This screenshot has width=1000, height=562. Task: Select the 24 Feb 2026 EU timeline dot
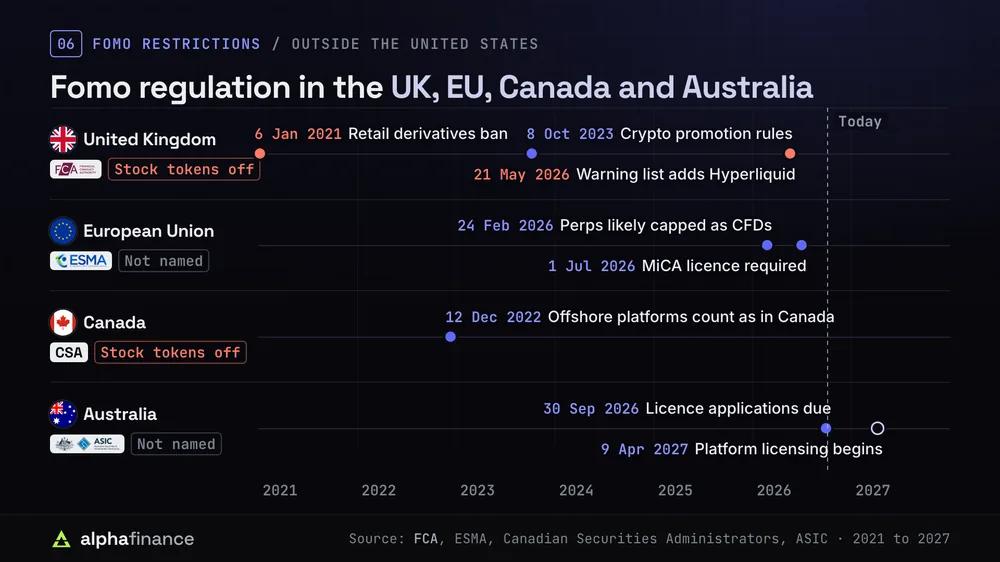[767, 245]
